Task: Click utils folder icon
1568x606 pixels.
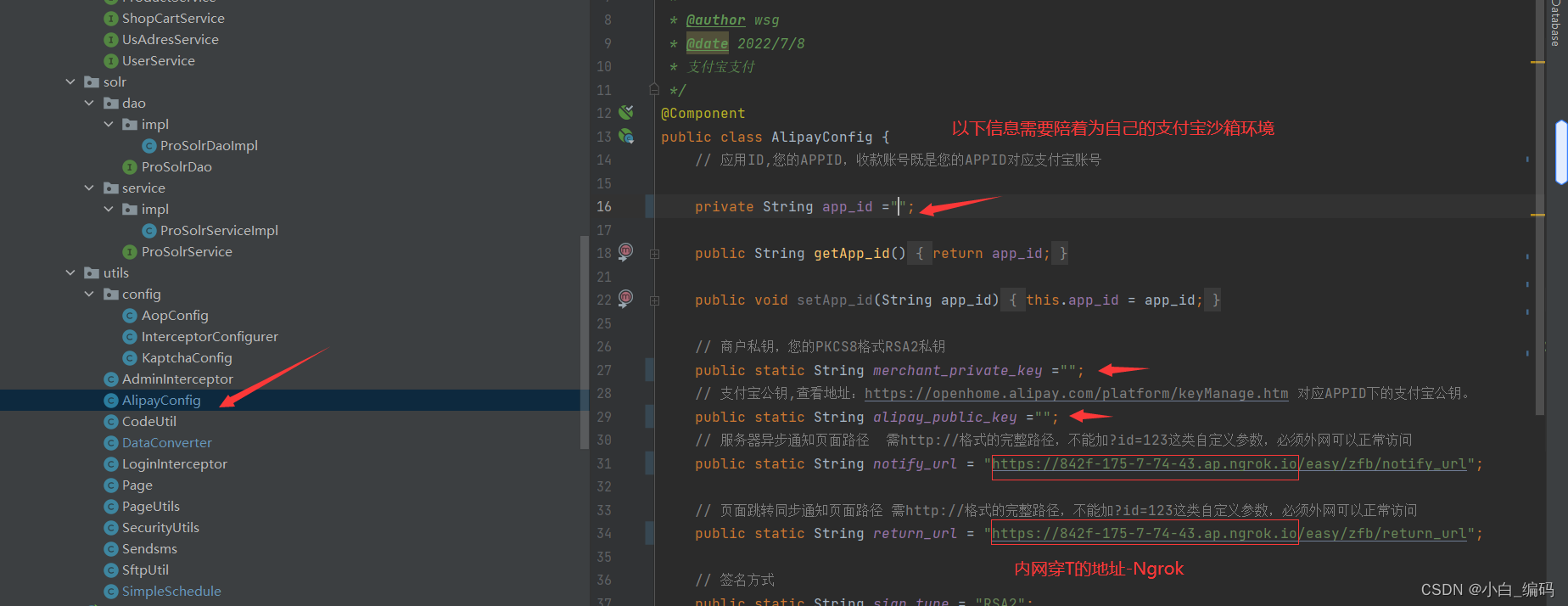Action: tap(92, 273)
